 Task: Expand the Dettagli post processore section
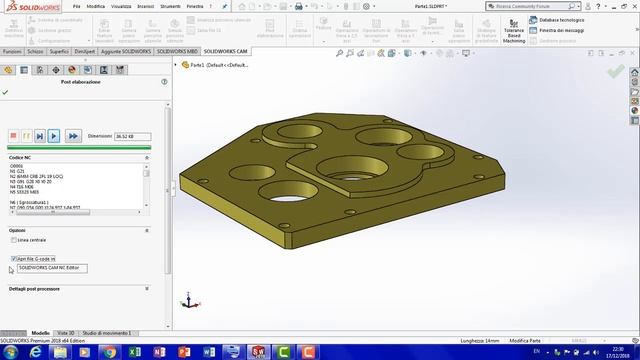(x=147, y=289)
